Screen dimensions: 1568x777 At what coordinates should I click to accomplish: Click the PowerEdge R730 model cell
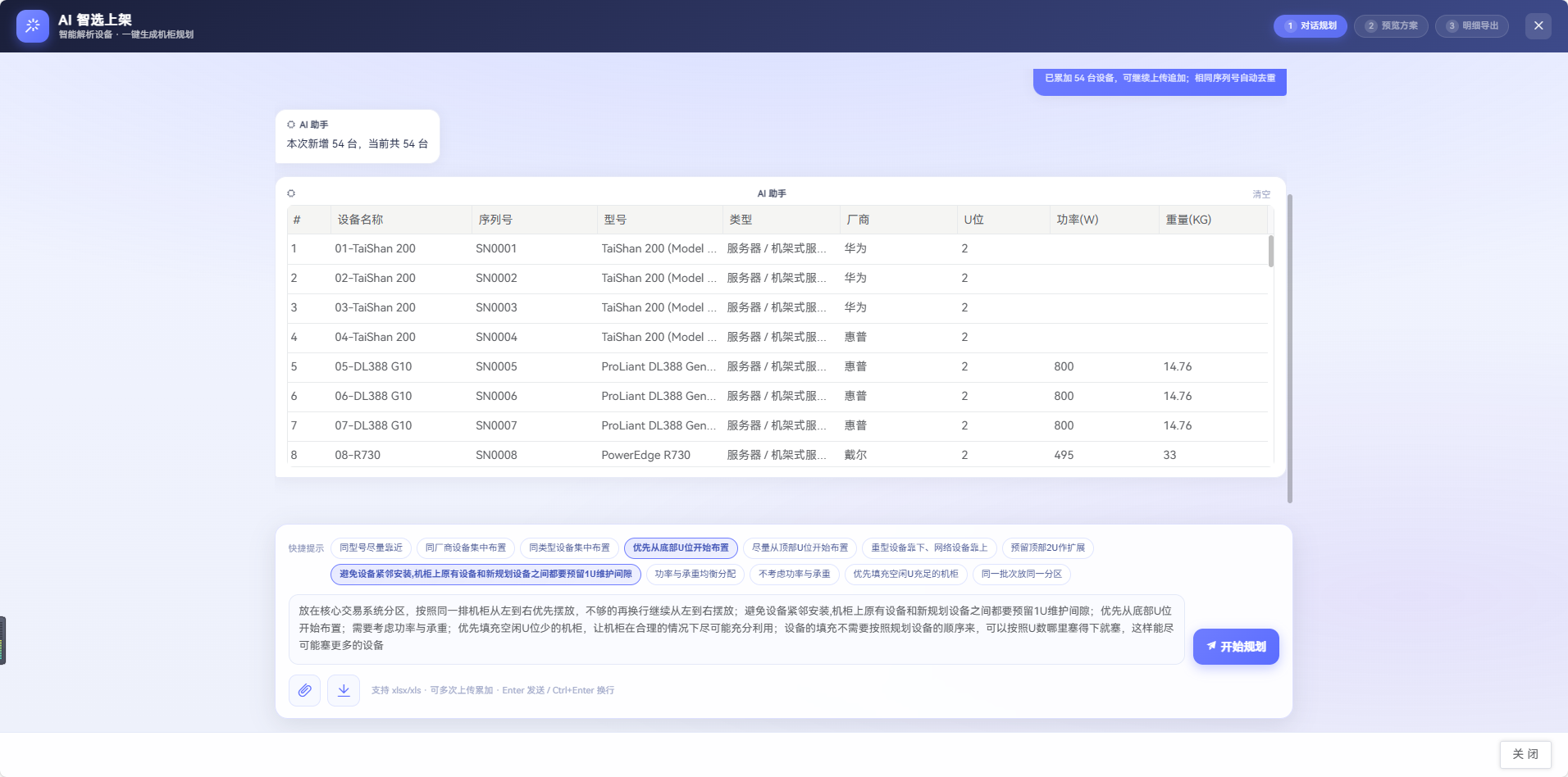pyautogui.click(x=646, y=455)
